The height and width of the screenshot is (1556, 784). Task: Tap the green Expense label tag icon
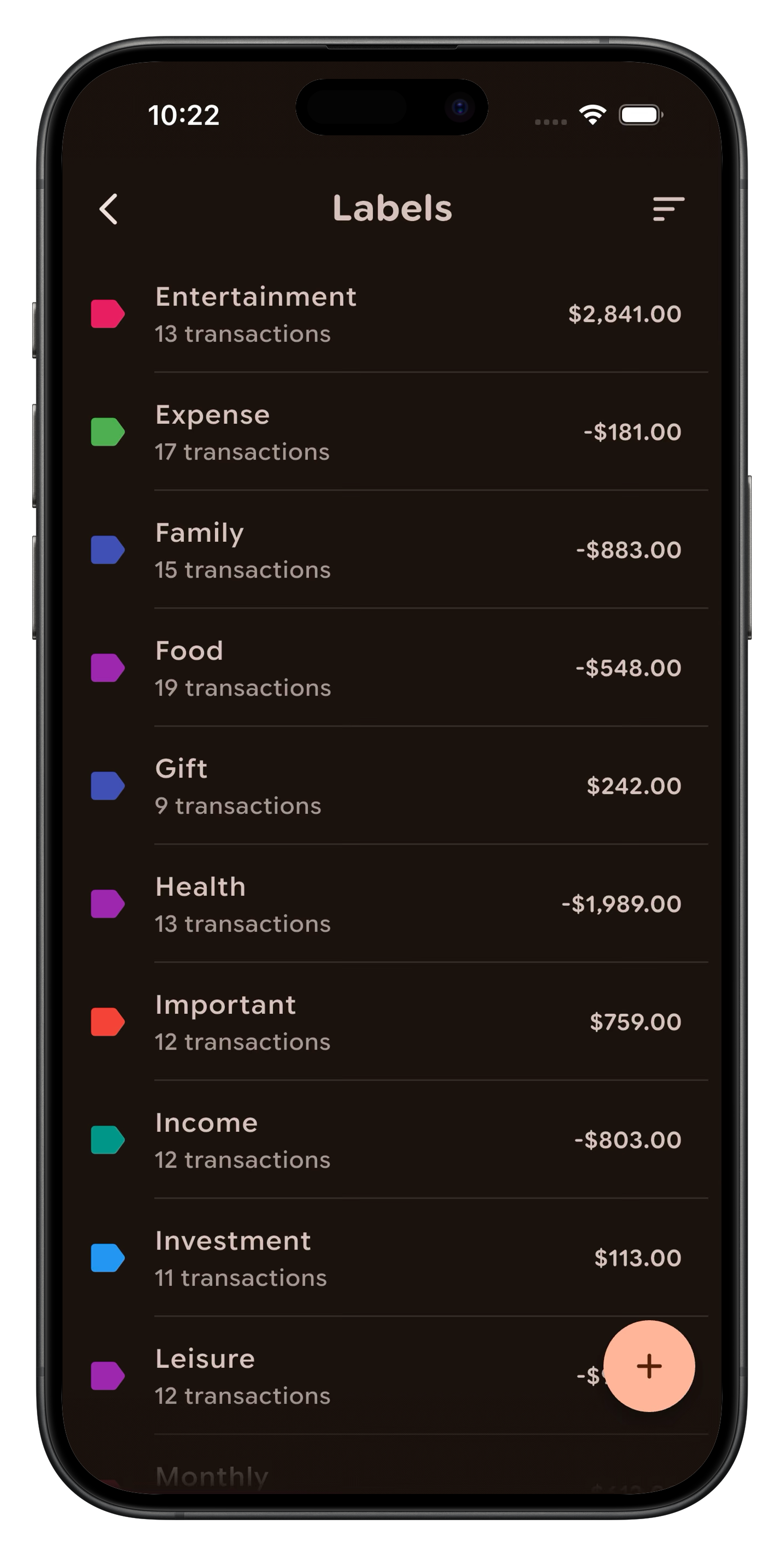[x=108, y=432]
